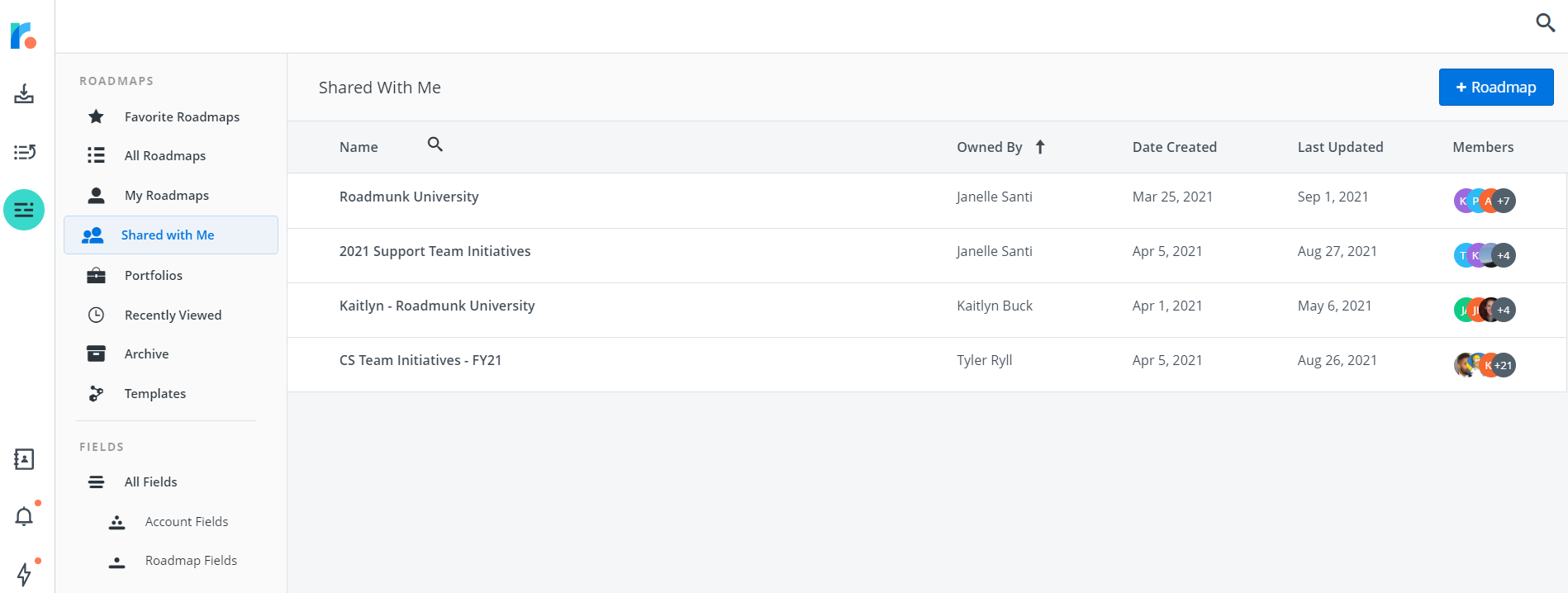
Task: Sort by Last Updated column
Action: pyautogui.click(x=1340, y=147)
